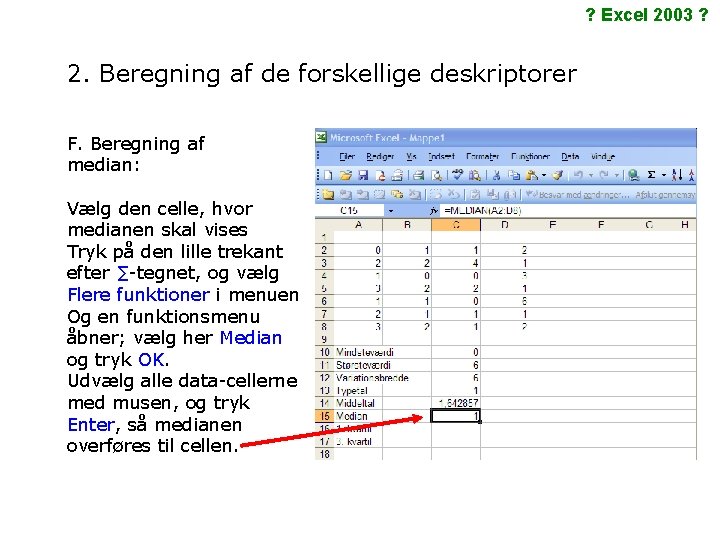Click the yellow folder icon in reviewing toolbar
Viewport: 720px width, 540px height.
point(328,195)
